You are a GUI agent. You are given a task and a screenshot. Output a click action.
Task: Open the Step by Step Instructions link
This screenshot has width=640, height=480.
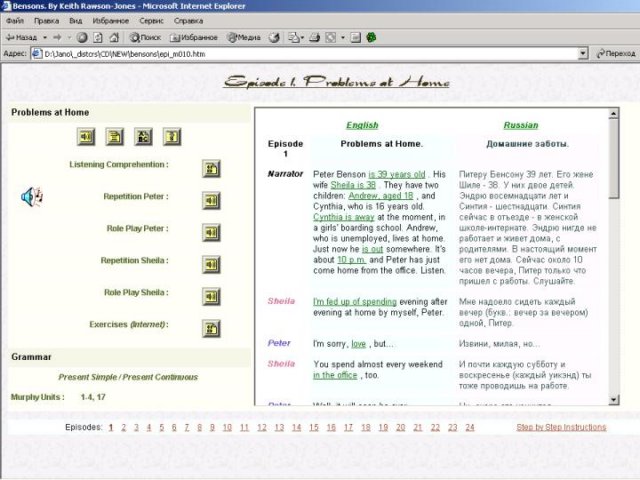point(561,427)
